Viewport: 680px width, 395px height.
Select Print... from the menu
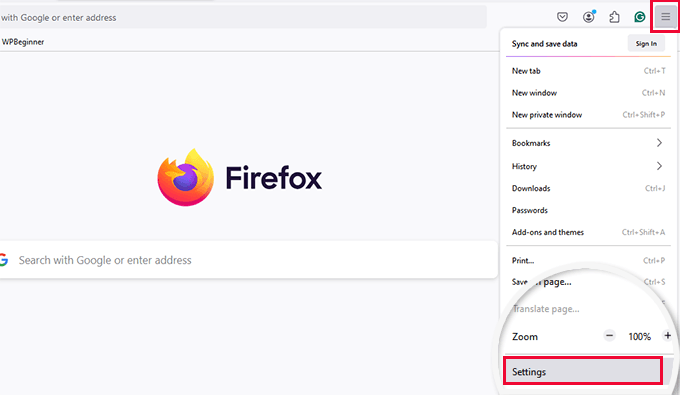[x=588, y=261]
